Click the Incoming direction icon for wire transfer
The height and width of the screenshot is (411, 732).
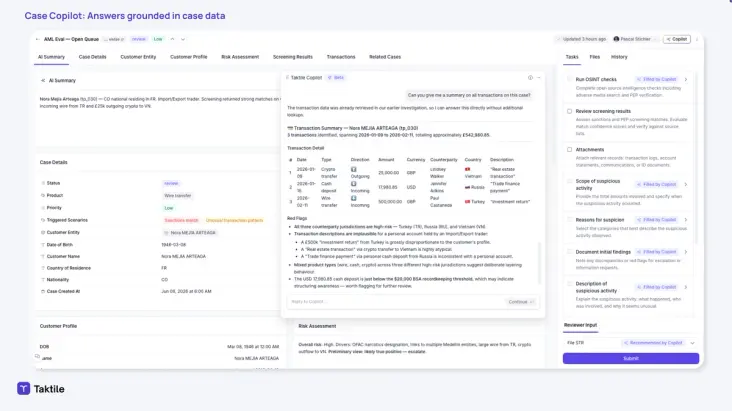pos(353,198)
